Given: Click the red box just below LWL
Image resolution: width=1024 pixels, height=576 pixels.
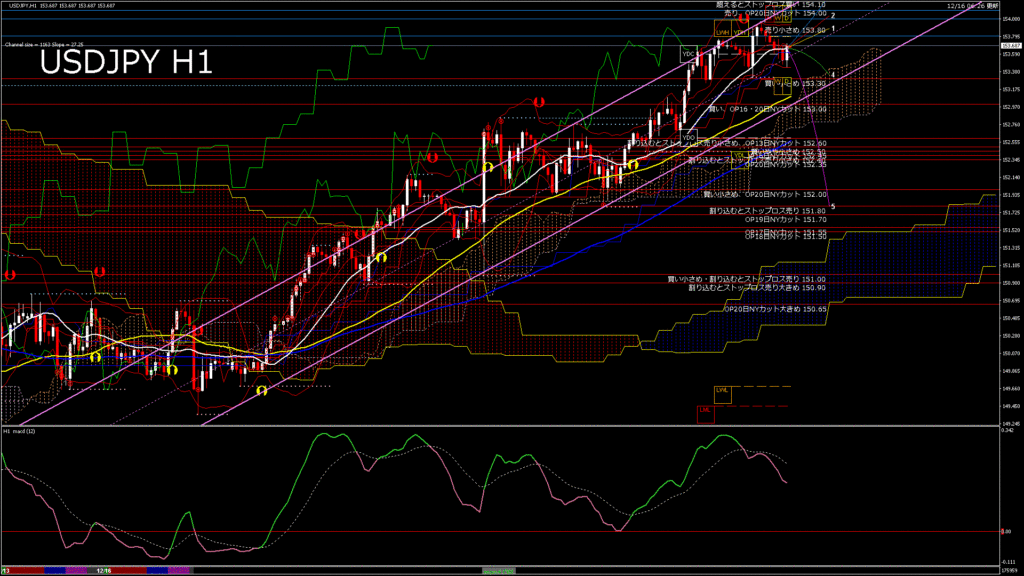Looking at the screenshot, I should (x=705, y=410).
